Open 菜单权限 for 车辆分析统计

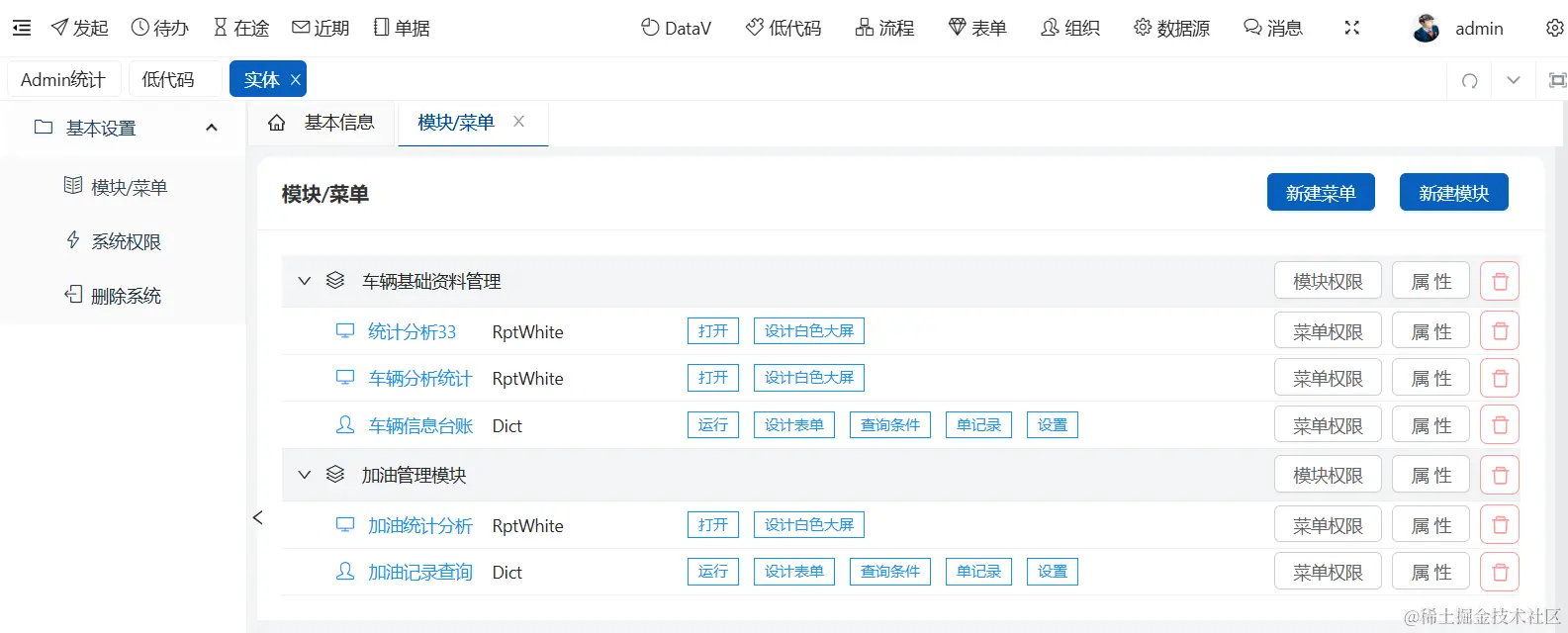pos(1328,379)
